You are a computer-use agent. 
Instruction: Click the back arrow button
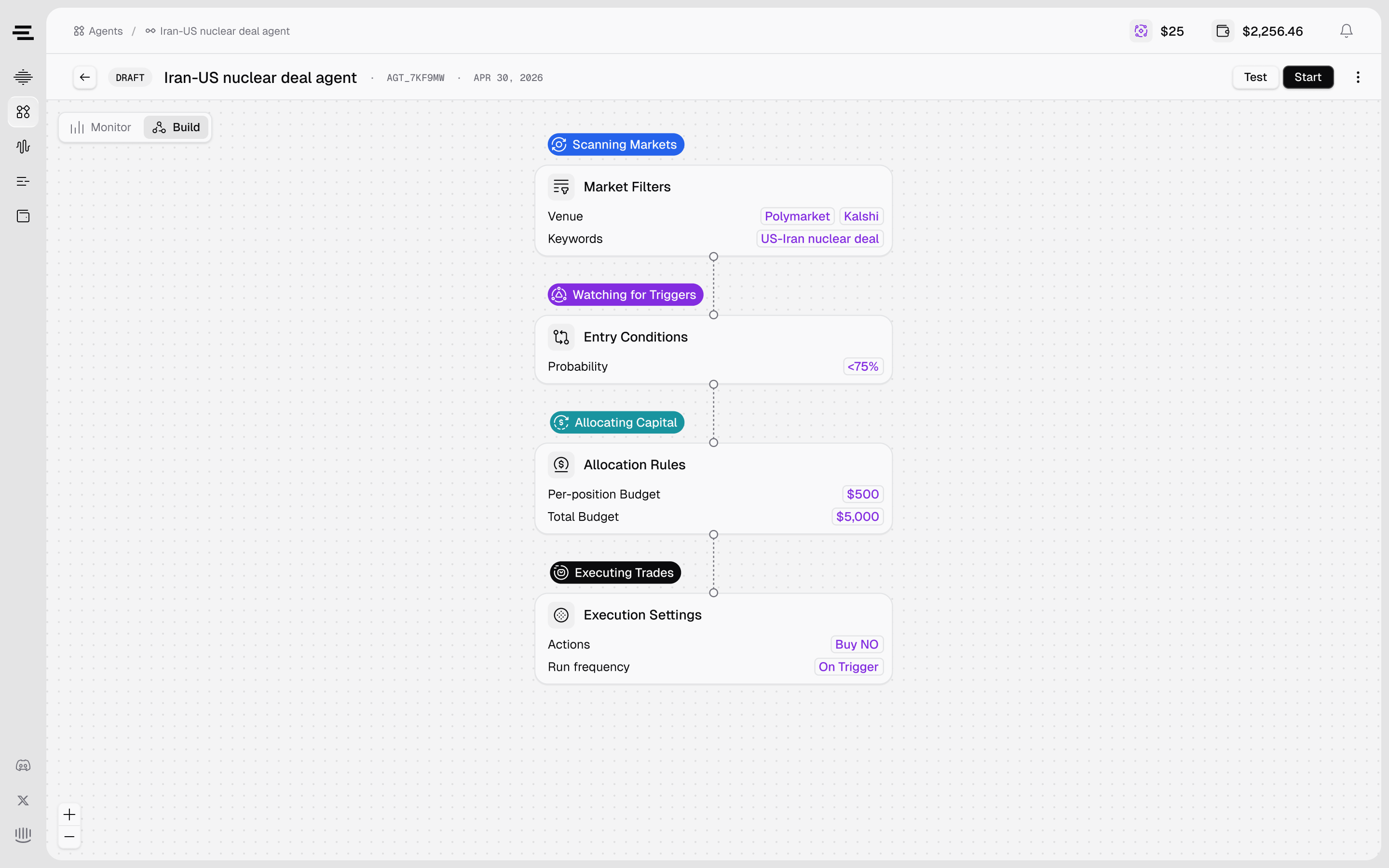85,78
